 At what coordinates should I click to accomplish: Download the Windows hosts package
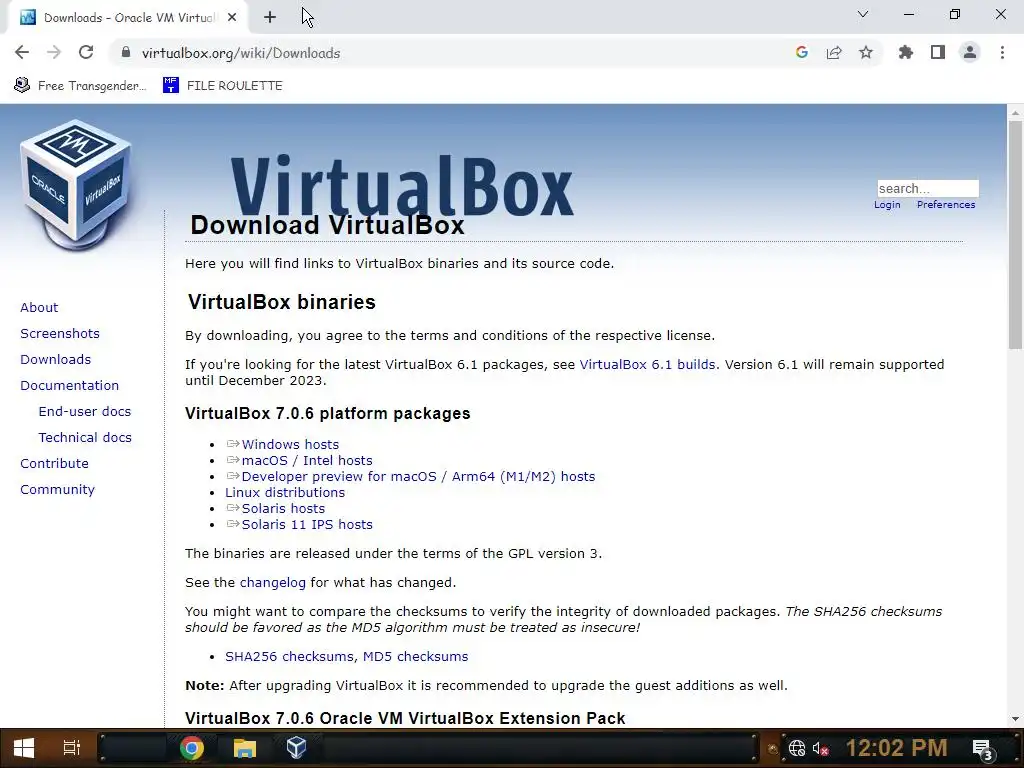point(290,445)
